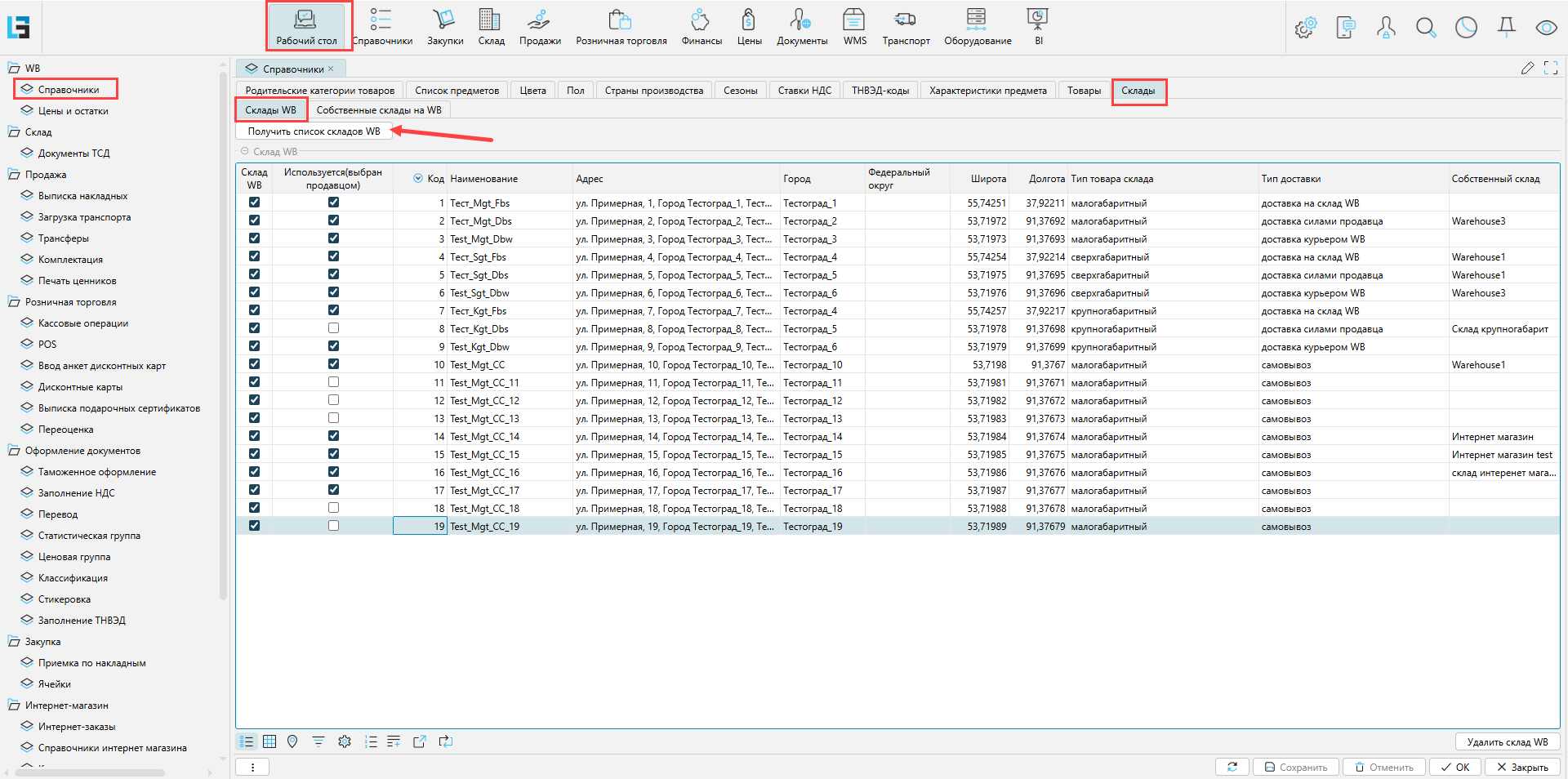This screenshot has width=1568, height=779.
Task: Collapse the Продажа folder in sidebar
Action: click(14, 175)
